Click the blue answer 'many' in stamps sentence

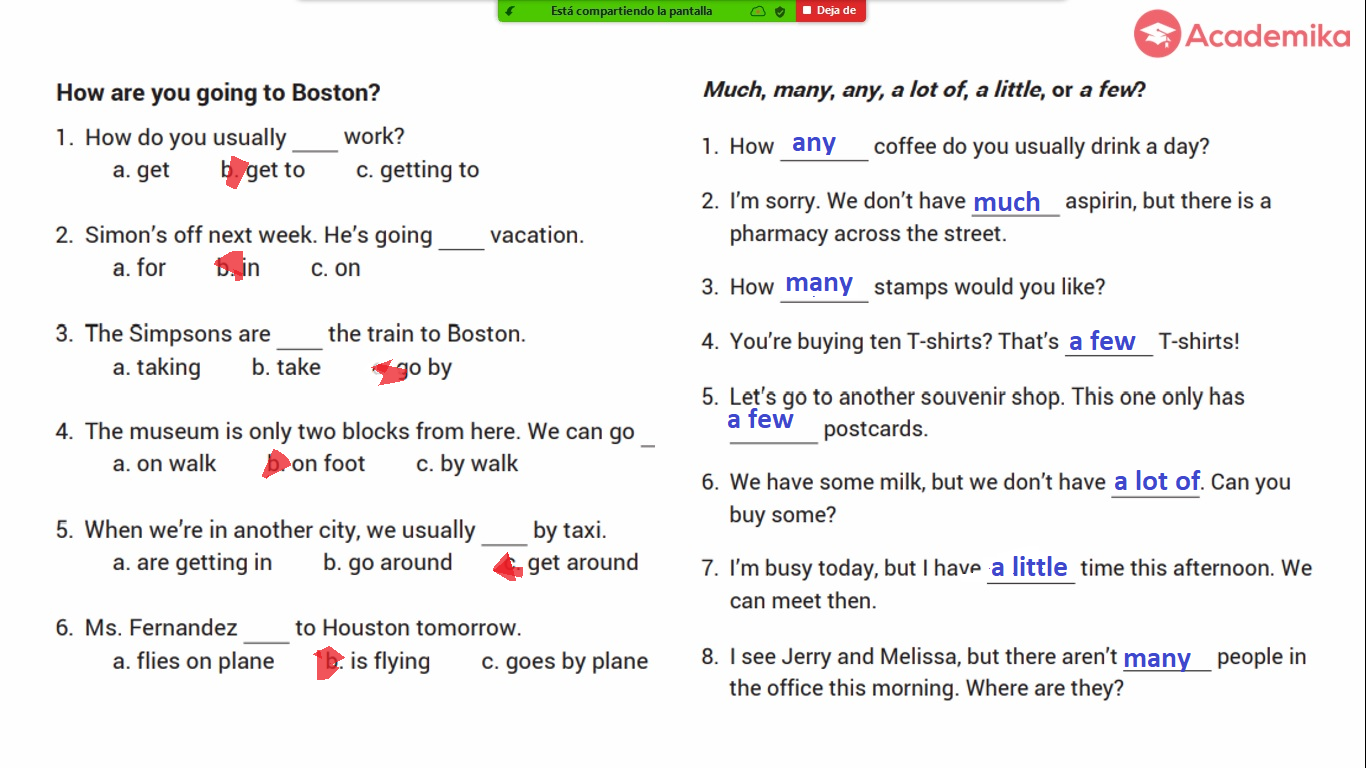pos(819,284)
